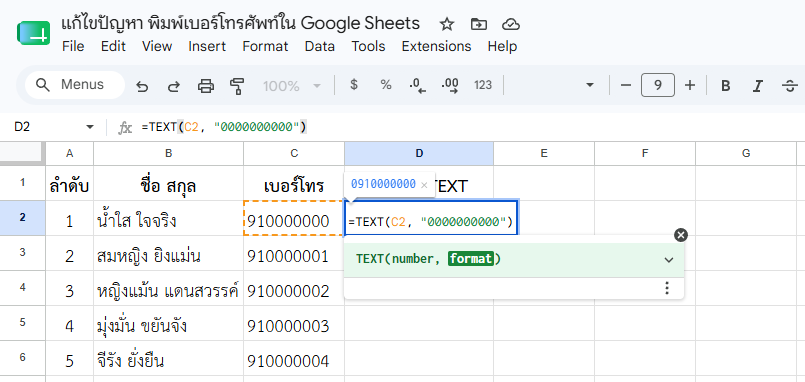Image resolution: width=805 pixels, height=382 pixels.
Task: Select column B header
Action: (168, 153)
